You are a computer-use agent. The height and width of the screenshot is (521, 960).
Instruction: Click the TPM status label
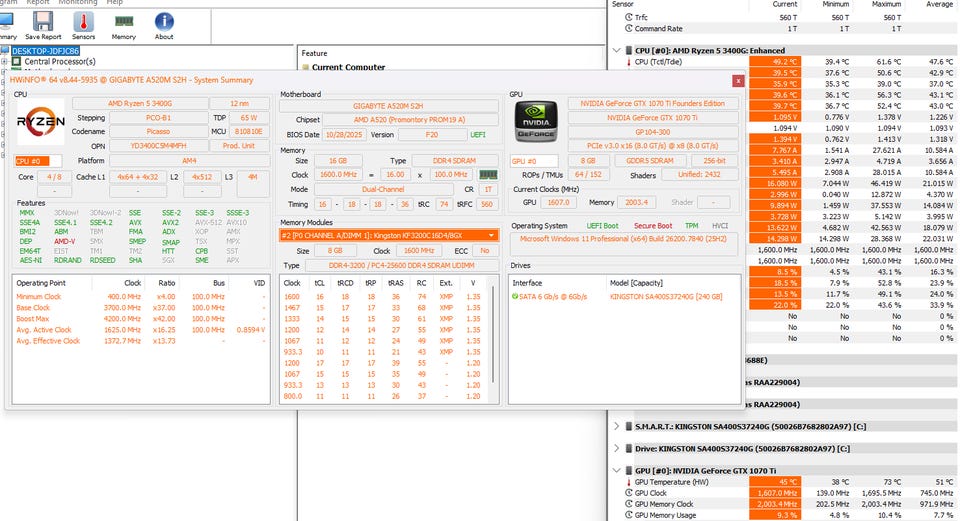(x=691, y=226)
